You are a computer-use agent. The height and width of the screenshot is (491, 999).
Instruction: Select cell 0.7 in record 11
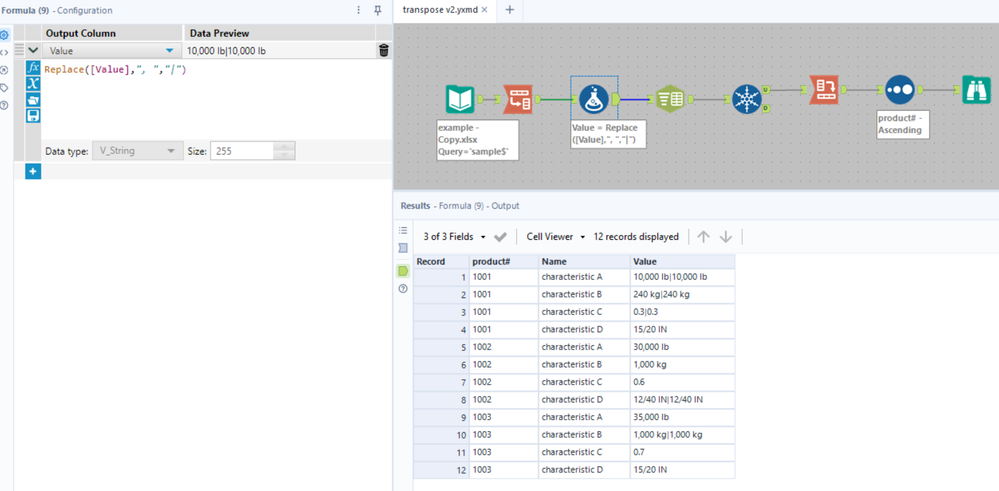click(682, 452)
